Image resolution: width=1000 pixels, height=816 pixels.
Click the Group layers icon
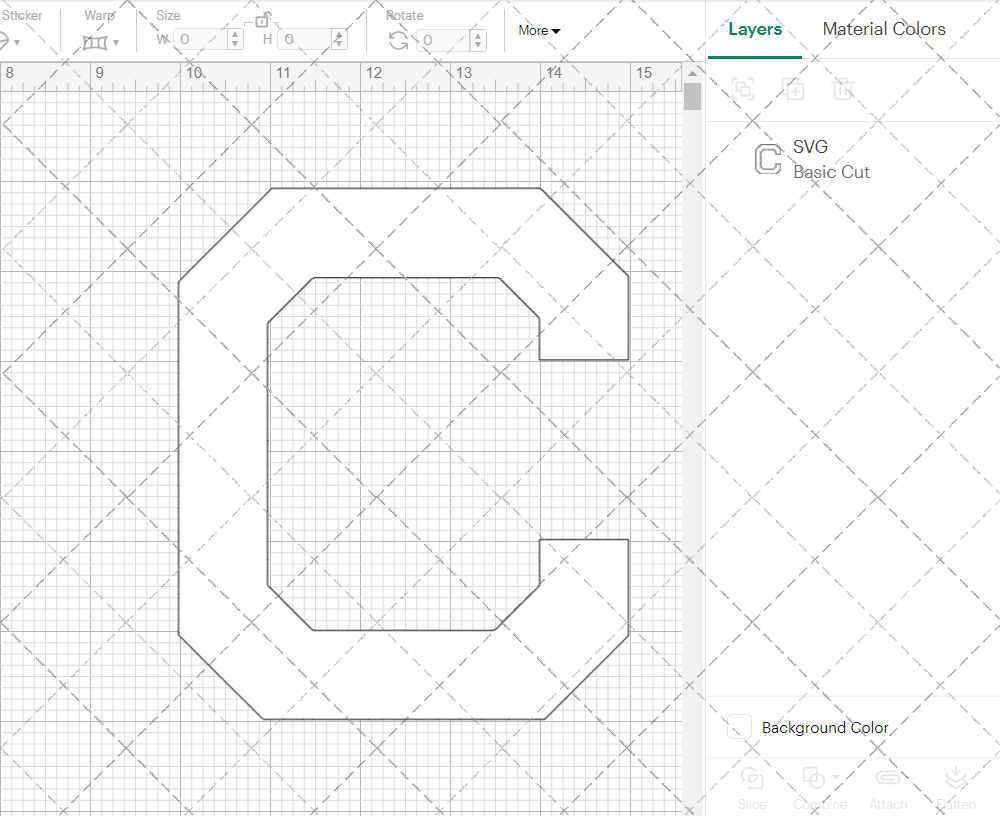click(x=743, y=89)
